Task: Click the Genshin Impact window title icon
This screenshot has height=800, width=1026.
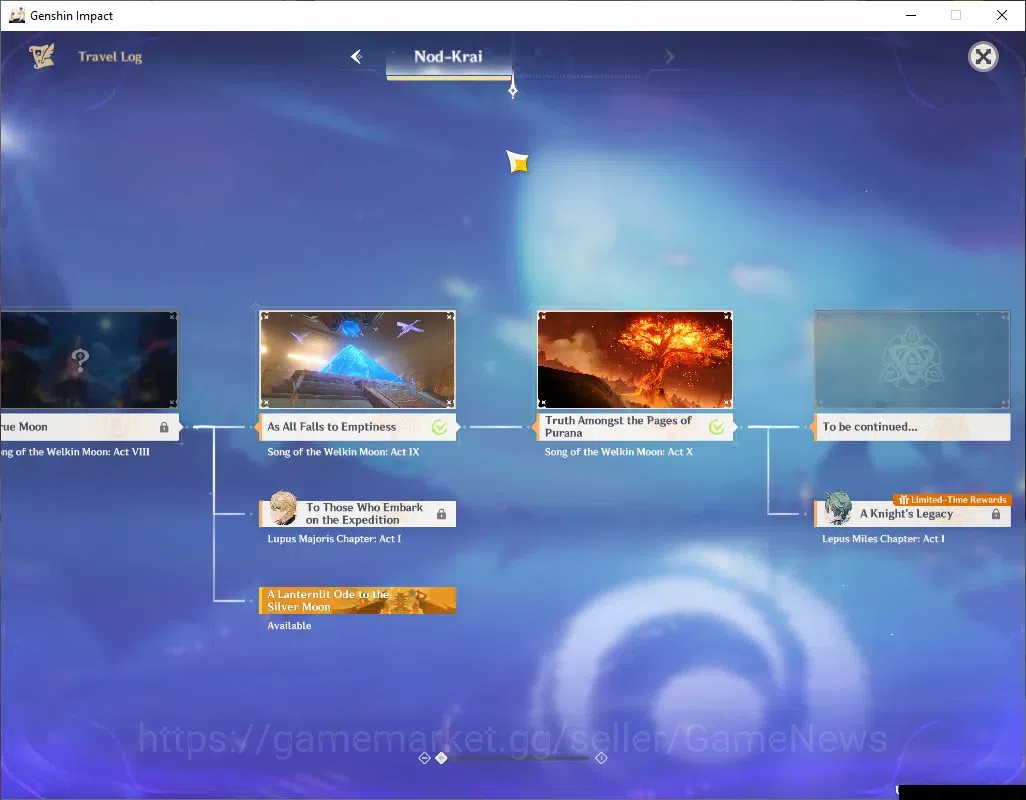Action: click(16, 15)
